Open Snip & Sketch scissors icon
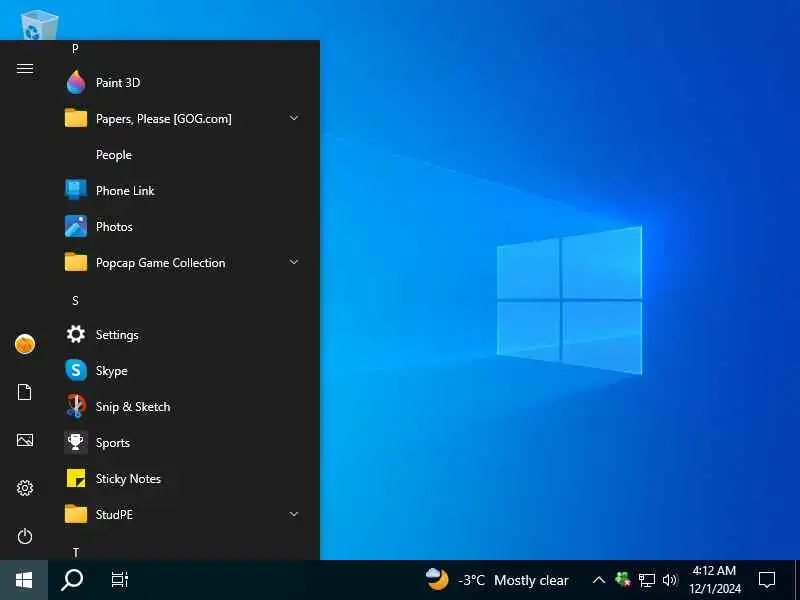The image size is (800, 600). click(76, 406)
